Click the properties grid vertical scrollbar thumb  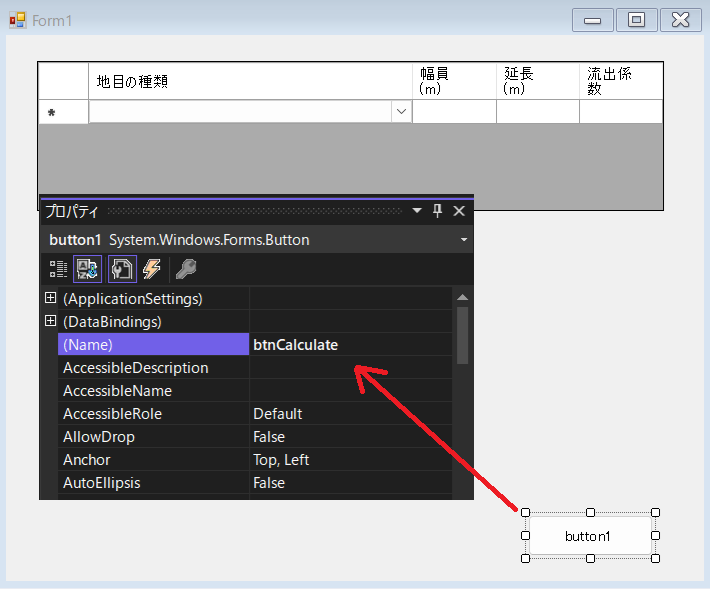(462, 334)
